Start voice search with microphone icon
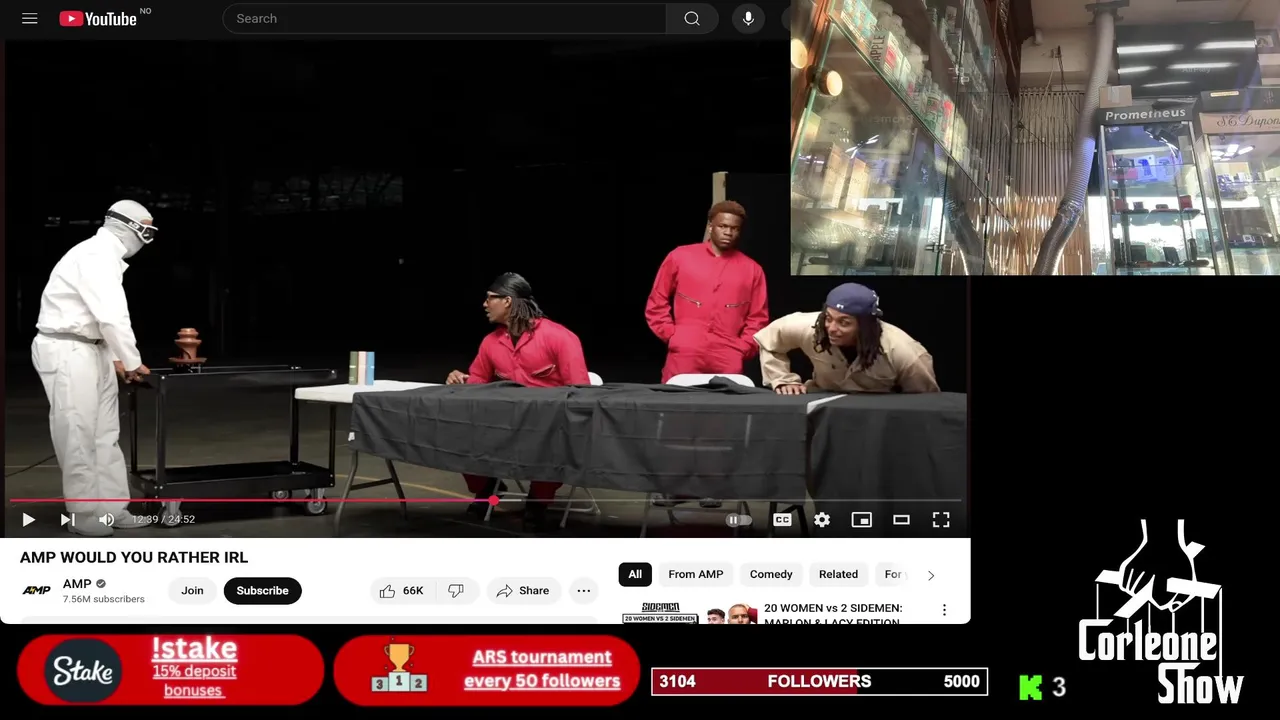Image resolution: width=1280 pixels, height=720 pixels. [748, 19]
